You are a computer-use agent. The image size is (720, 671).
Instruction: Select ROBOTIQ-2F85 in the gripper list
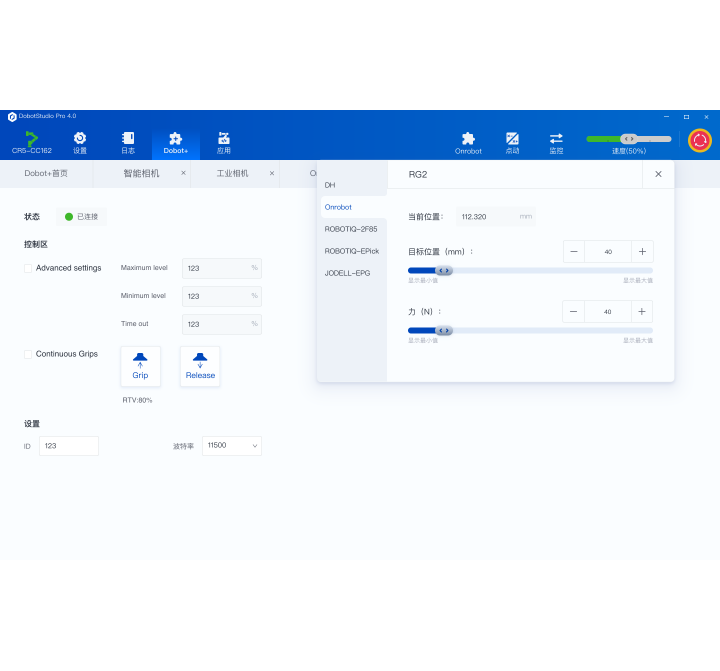351,229
